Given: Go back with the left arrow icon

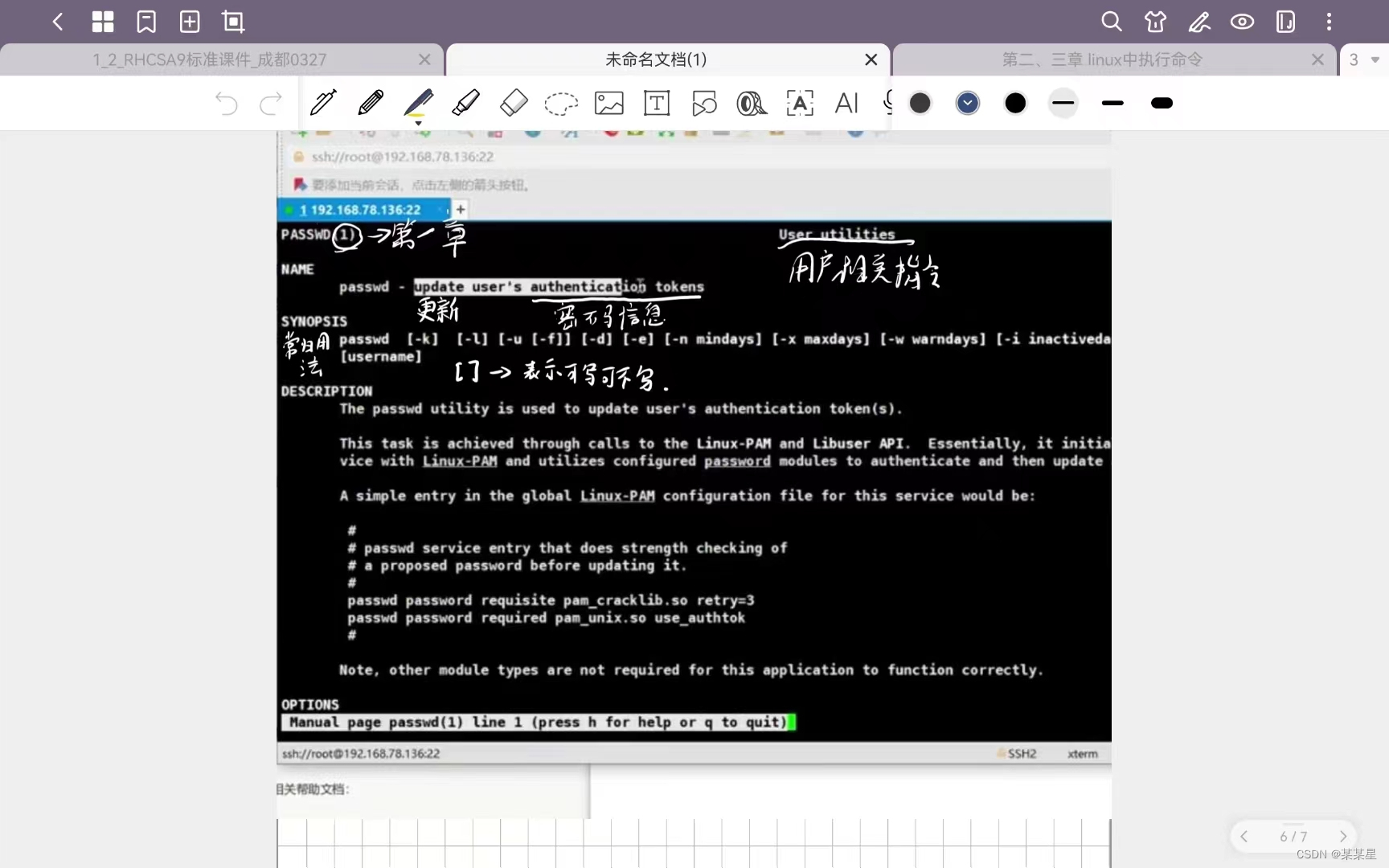Looking at the screenshot, I should point(58,22).
